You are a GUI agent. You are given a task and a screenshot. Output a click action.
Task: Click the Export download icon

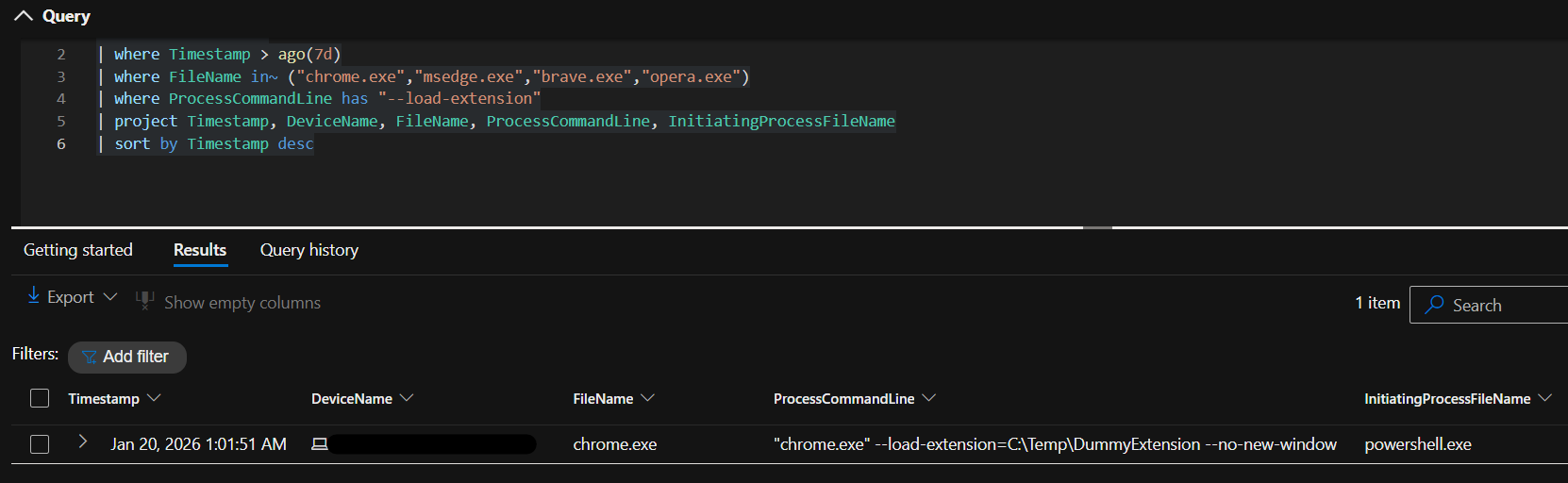click(x=34, y=295)
